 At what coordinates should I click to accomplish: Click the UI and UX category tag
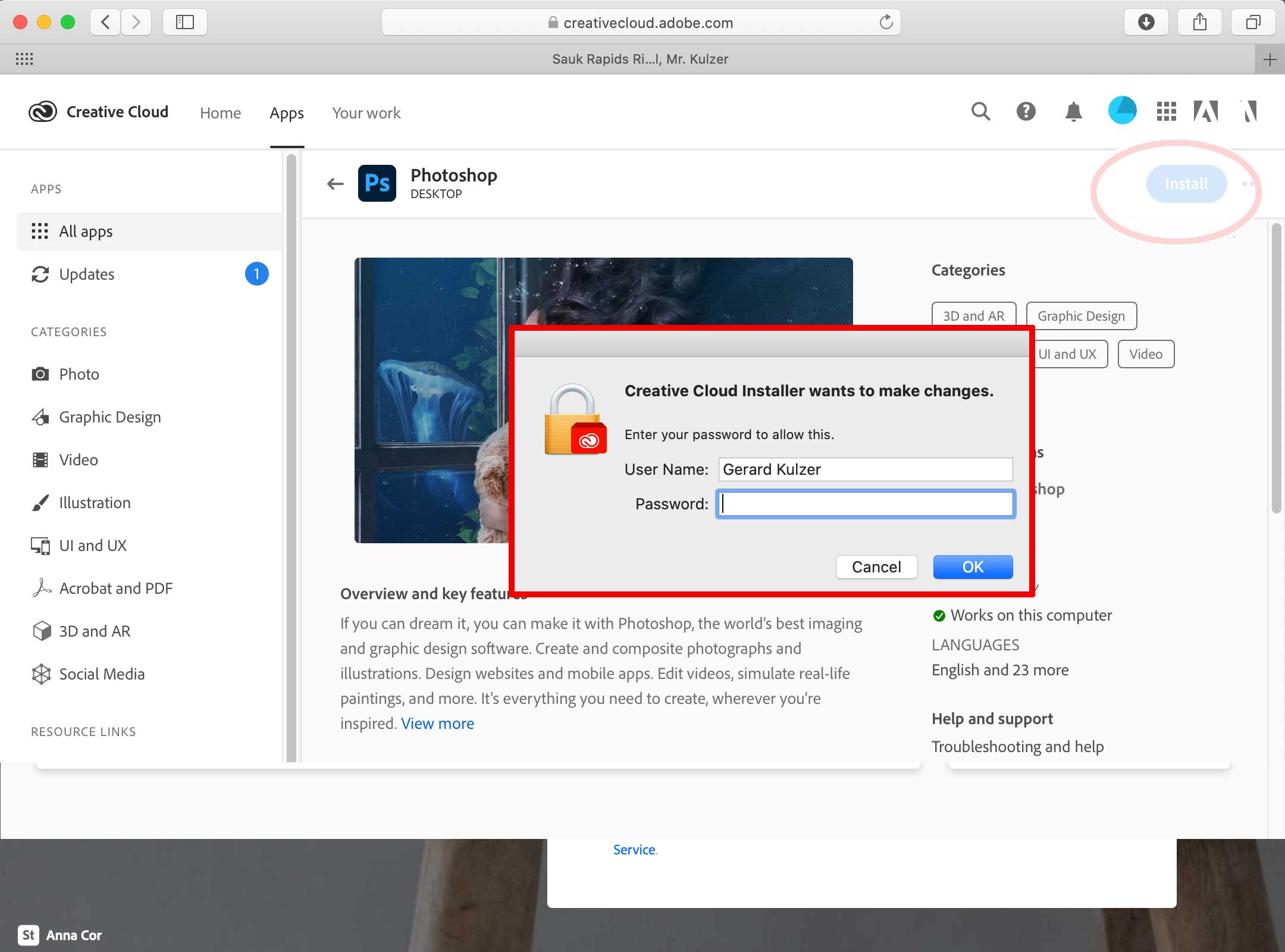click(1071, 354)
